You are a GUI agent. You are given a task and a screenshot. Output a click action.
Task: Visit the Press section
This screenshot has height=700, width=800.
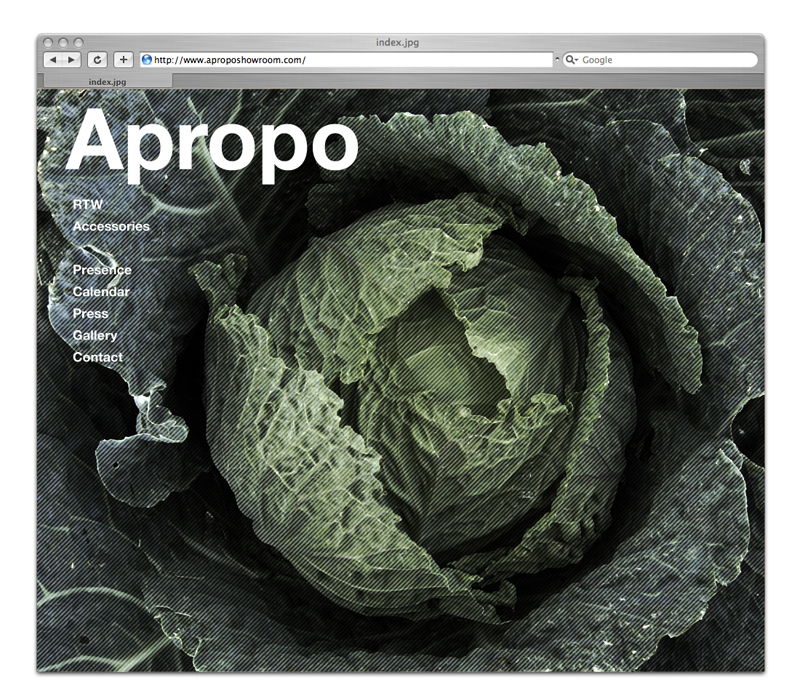point(90,313)
